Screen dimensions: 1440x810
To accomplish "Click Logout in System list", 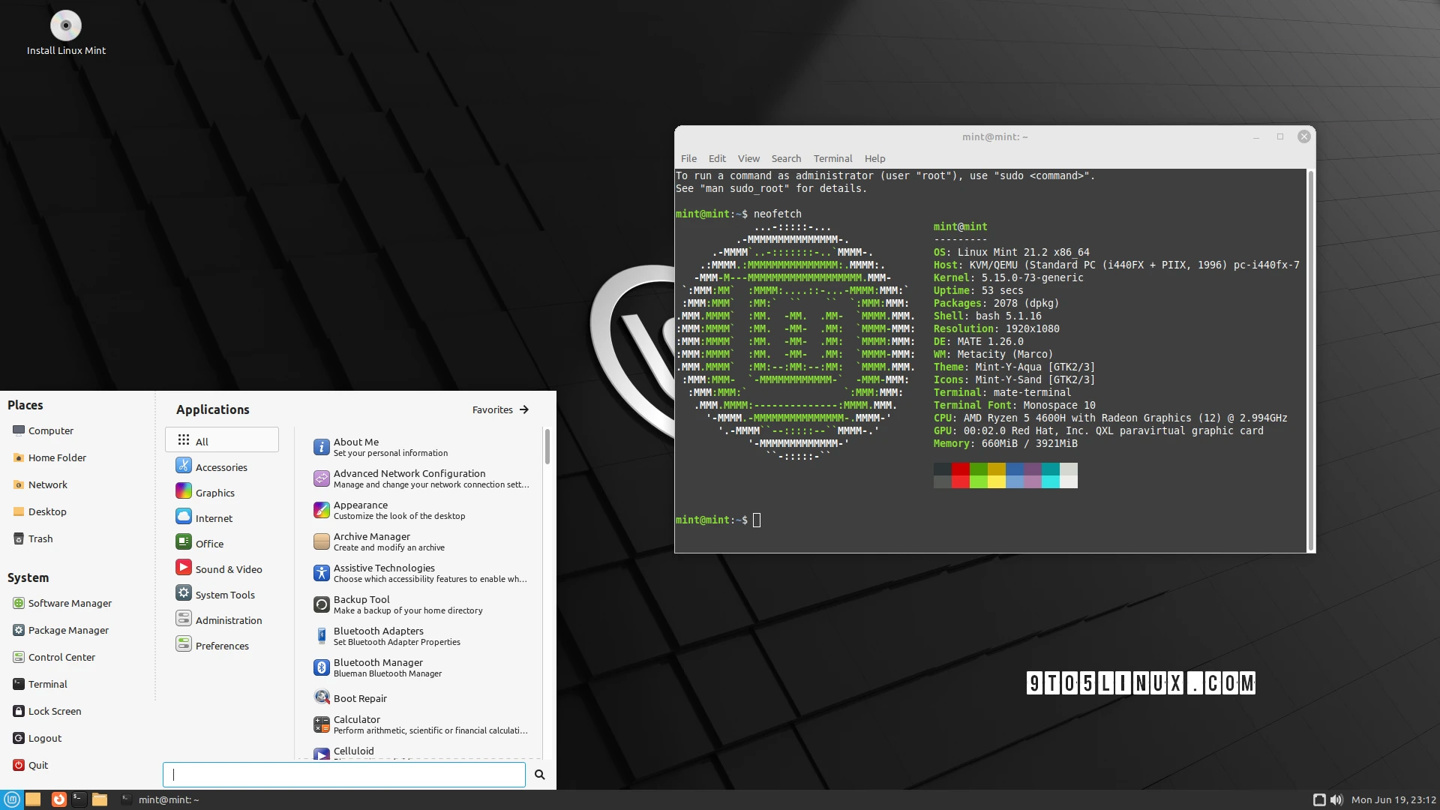I will tap(37, 739).
